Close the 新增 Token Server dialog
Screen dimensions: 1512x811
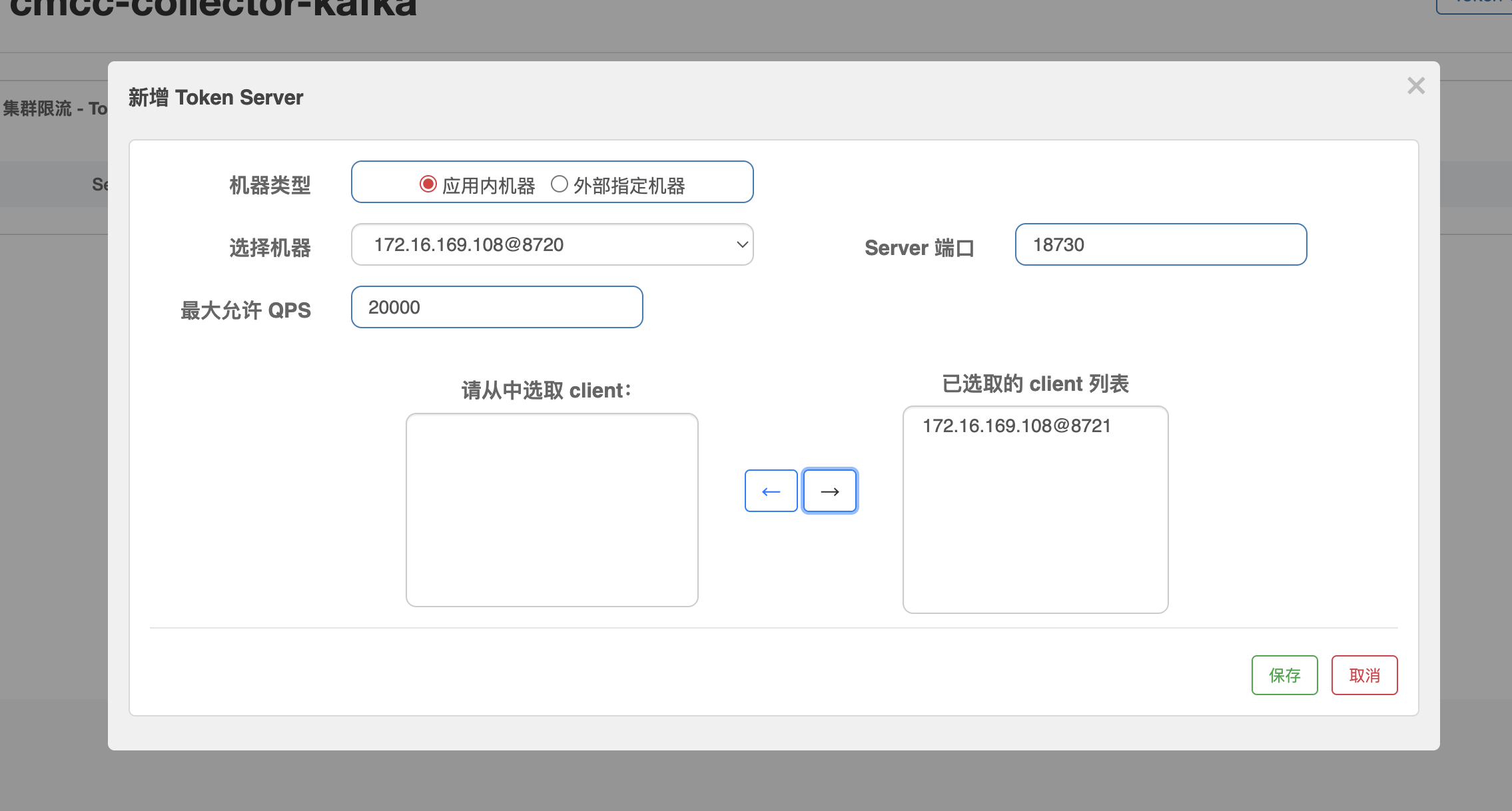pyautogui.click(x=1415, y=86)
